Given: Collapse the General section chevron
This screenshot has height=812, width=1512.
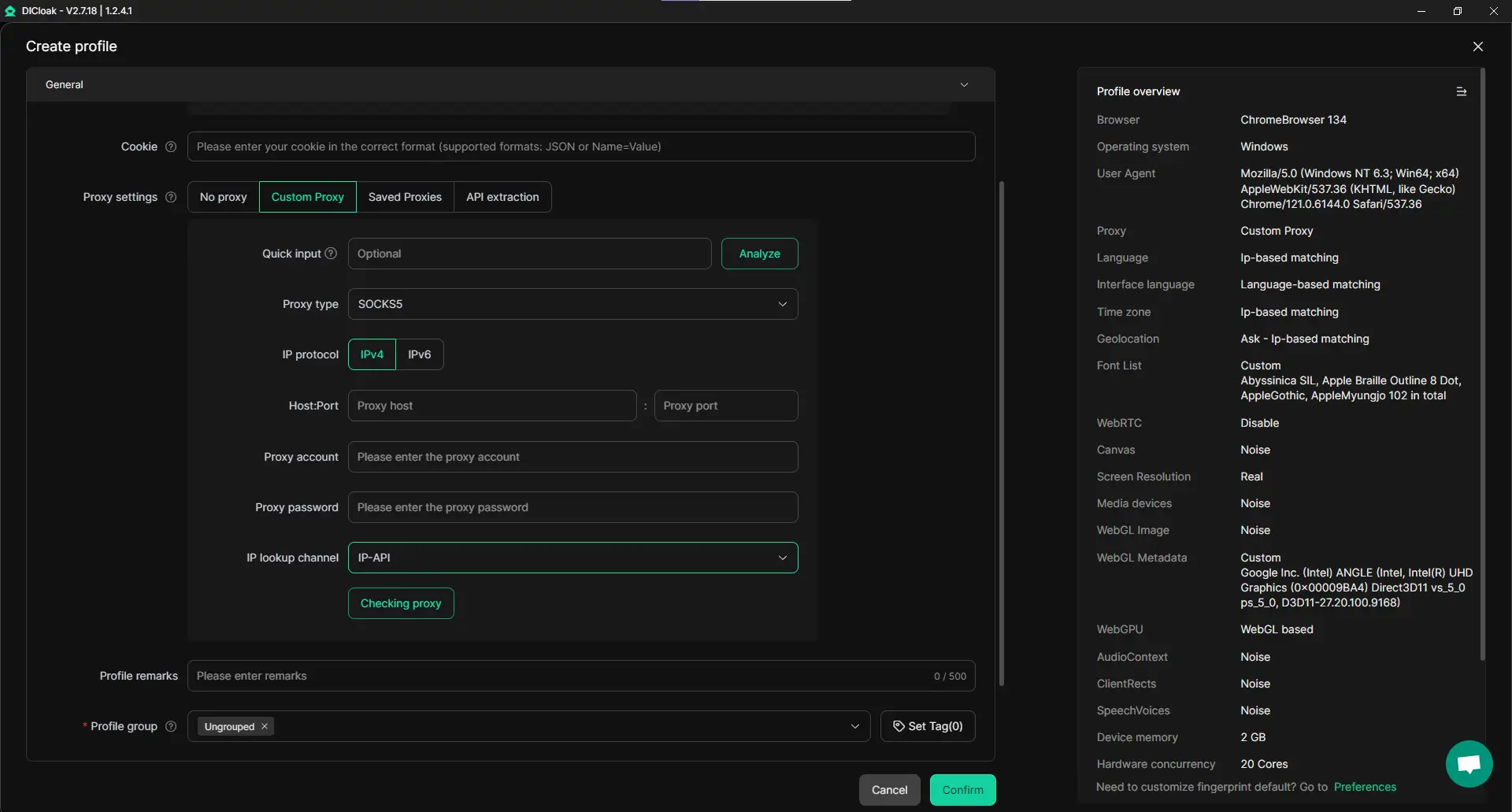Looking at the screenshot, I should pos(964,84).
